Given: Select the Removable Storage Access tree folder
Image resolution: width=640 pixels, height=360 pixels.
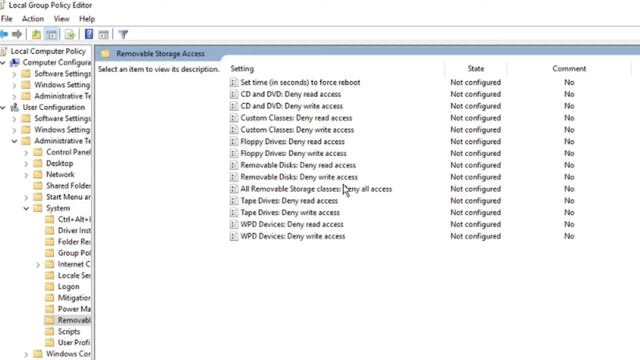Looking at the screenshot, I should click(x=74, y=320).
